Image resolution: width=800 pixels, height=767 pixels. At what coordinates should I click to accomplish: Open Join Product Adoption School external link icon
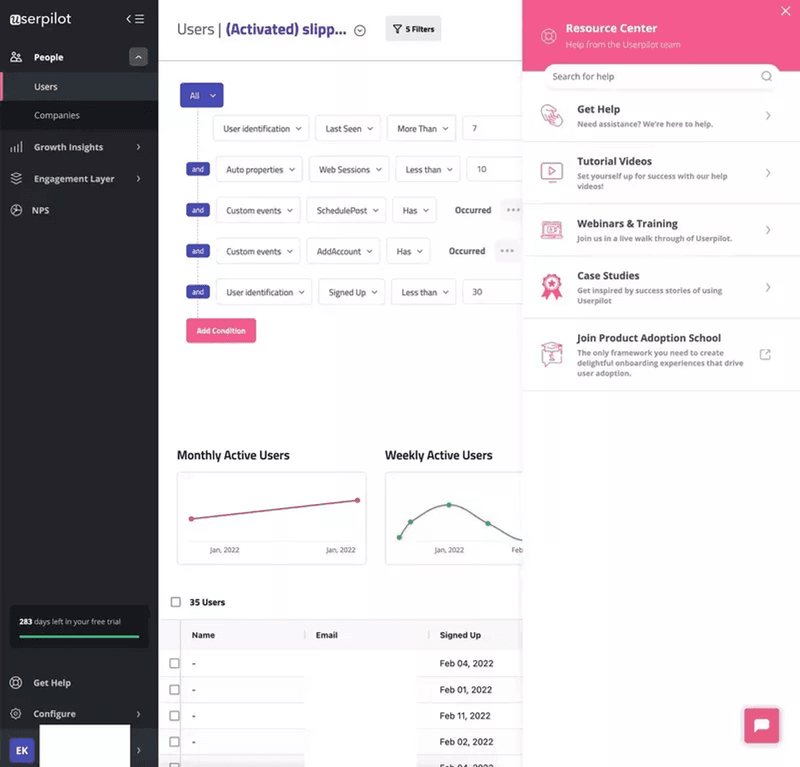pos(765,354)
